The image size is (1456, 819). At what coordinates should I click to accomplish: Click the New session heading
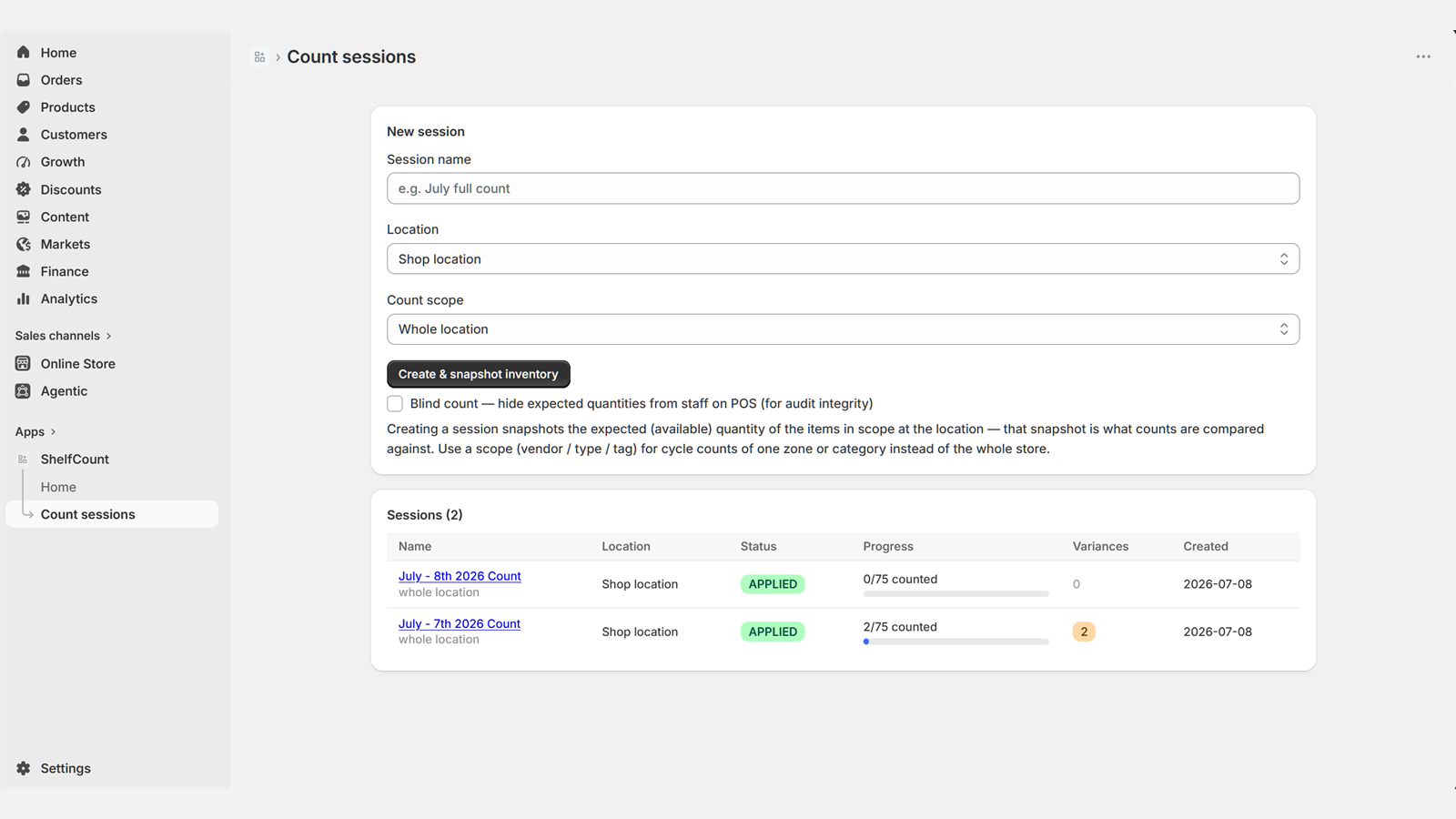click(x=426, y=131)
